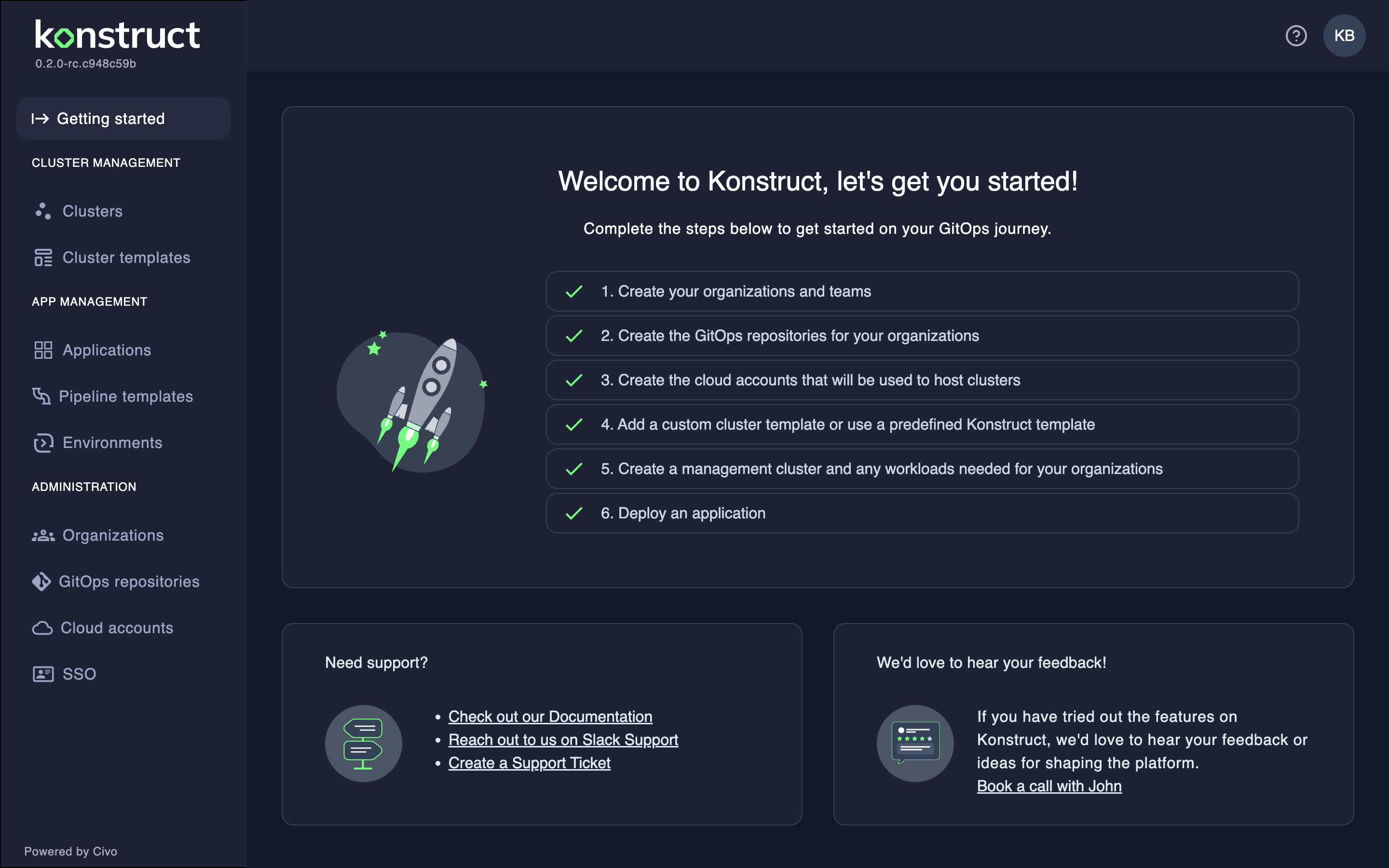Open Cloud accounts via the cloud icon

(42, 628)
